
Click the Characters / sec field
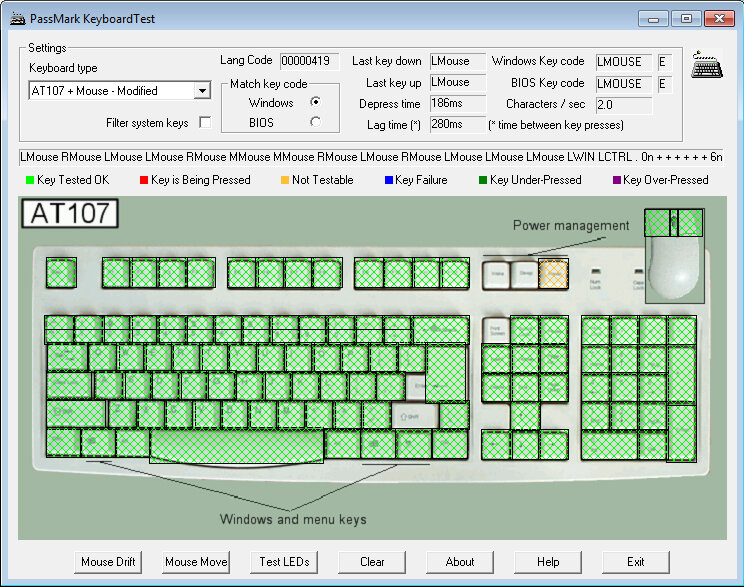(x=624, y=105)
